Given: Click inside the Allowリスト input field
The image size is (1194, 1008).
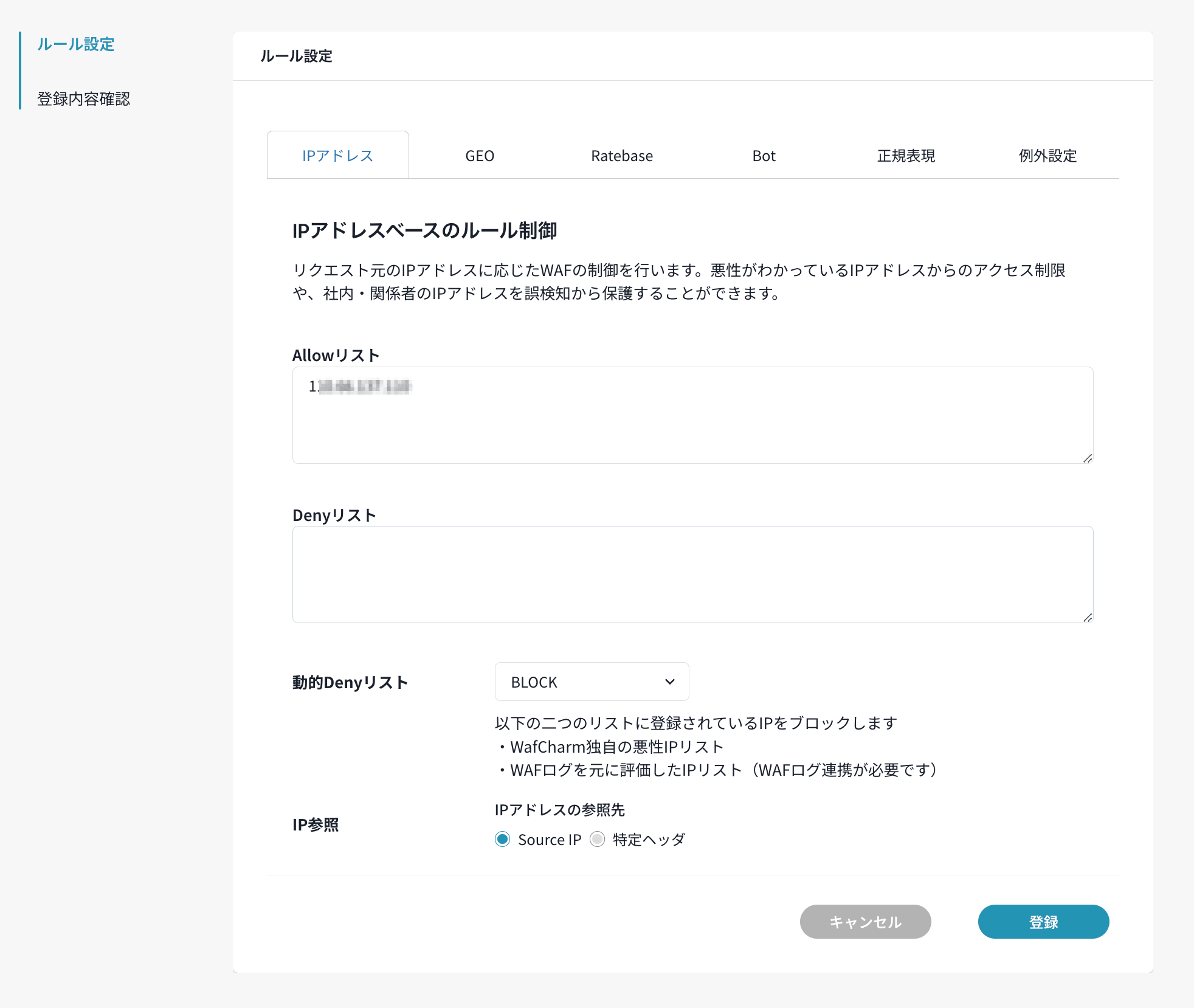Looking at the screenshot, I should click(691, 414).
